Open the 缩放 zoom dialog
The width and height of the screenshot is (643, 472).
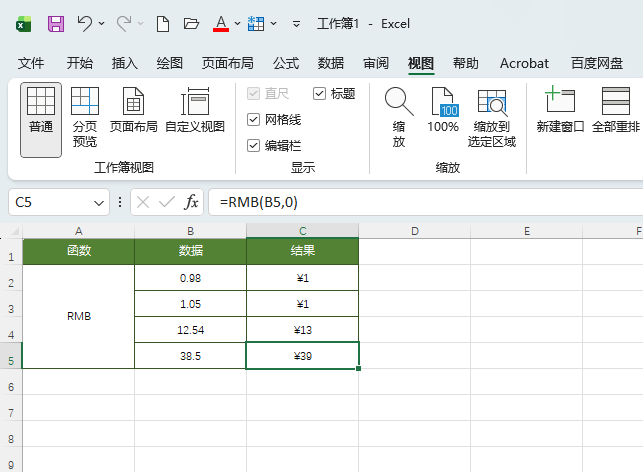[x=399, y=117]
